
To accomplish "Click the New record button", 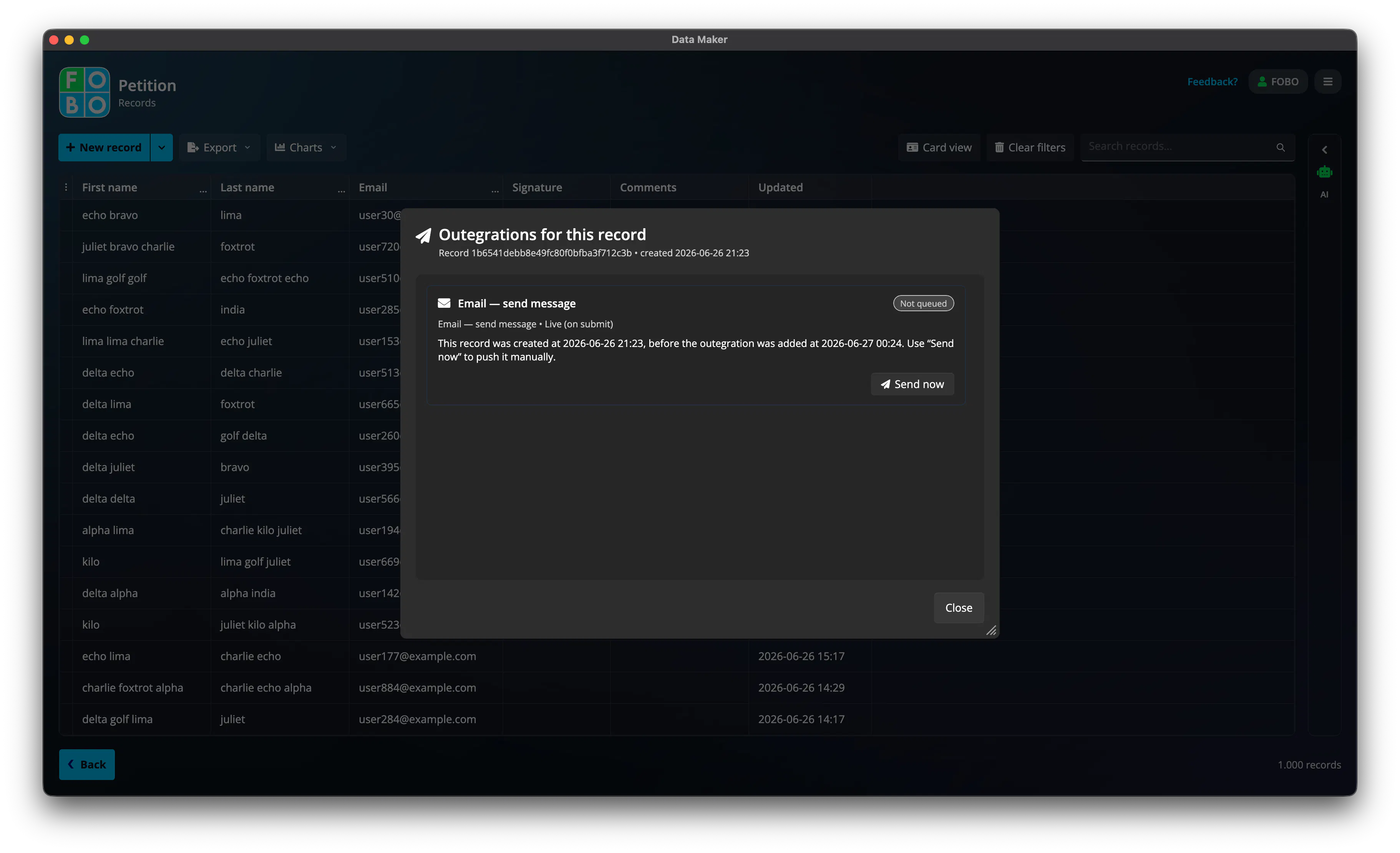I will 104,148.
